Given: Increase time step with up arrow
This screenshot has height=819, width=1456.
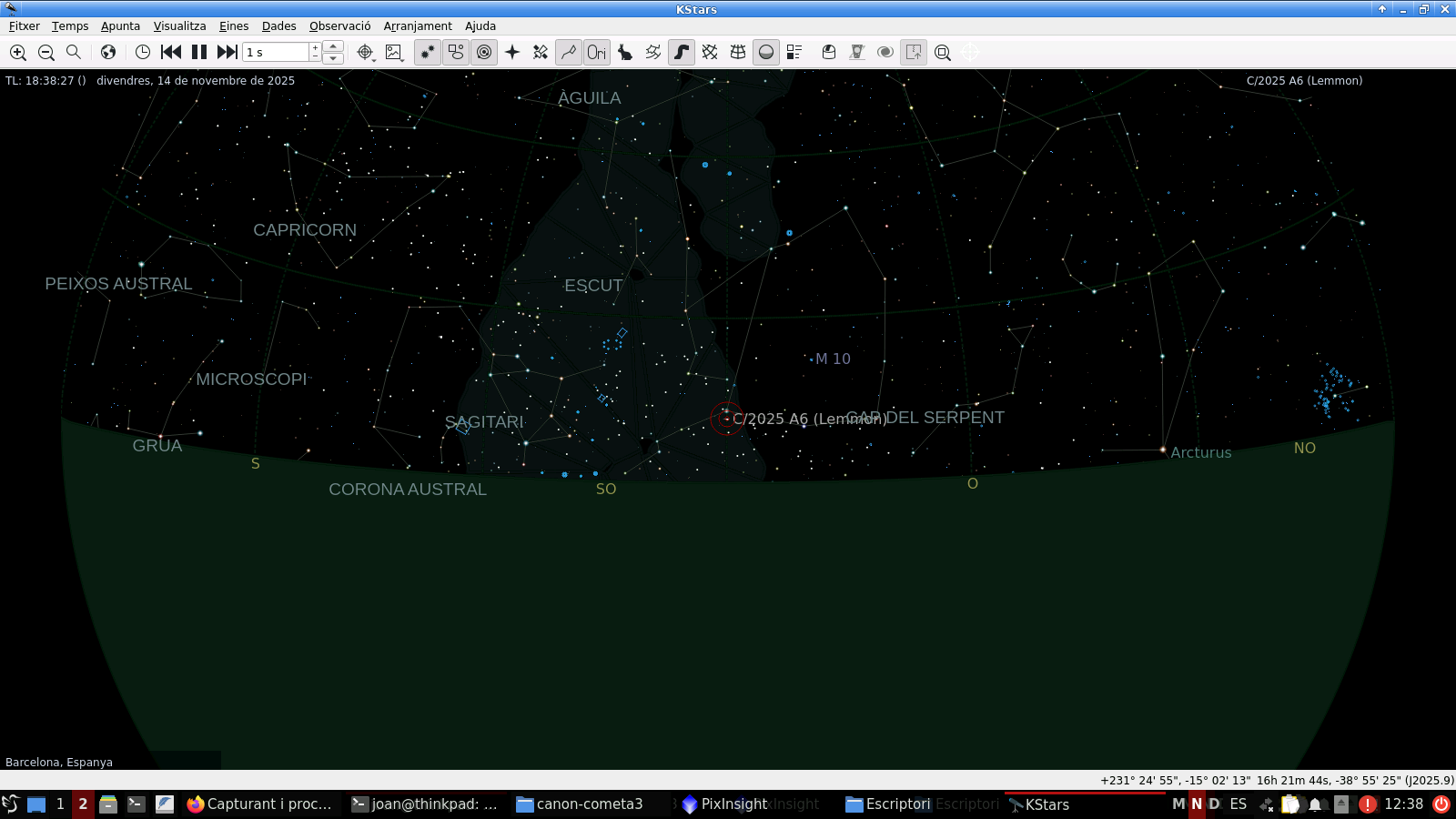Looking at the screenshot, I should 333,46.
